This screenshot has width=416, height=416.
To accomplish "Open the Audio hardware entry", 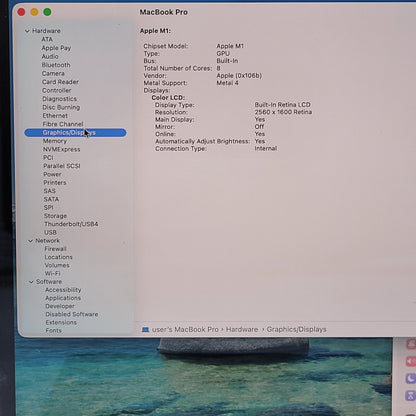I will pos(50,56).
